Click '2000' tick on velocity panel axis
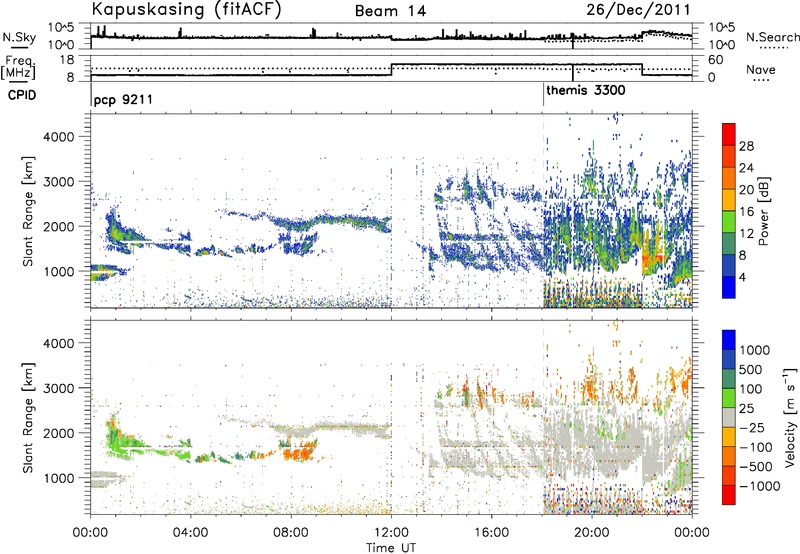The height and width of the screenshot is (554, 800). pos(58,433)
